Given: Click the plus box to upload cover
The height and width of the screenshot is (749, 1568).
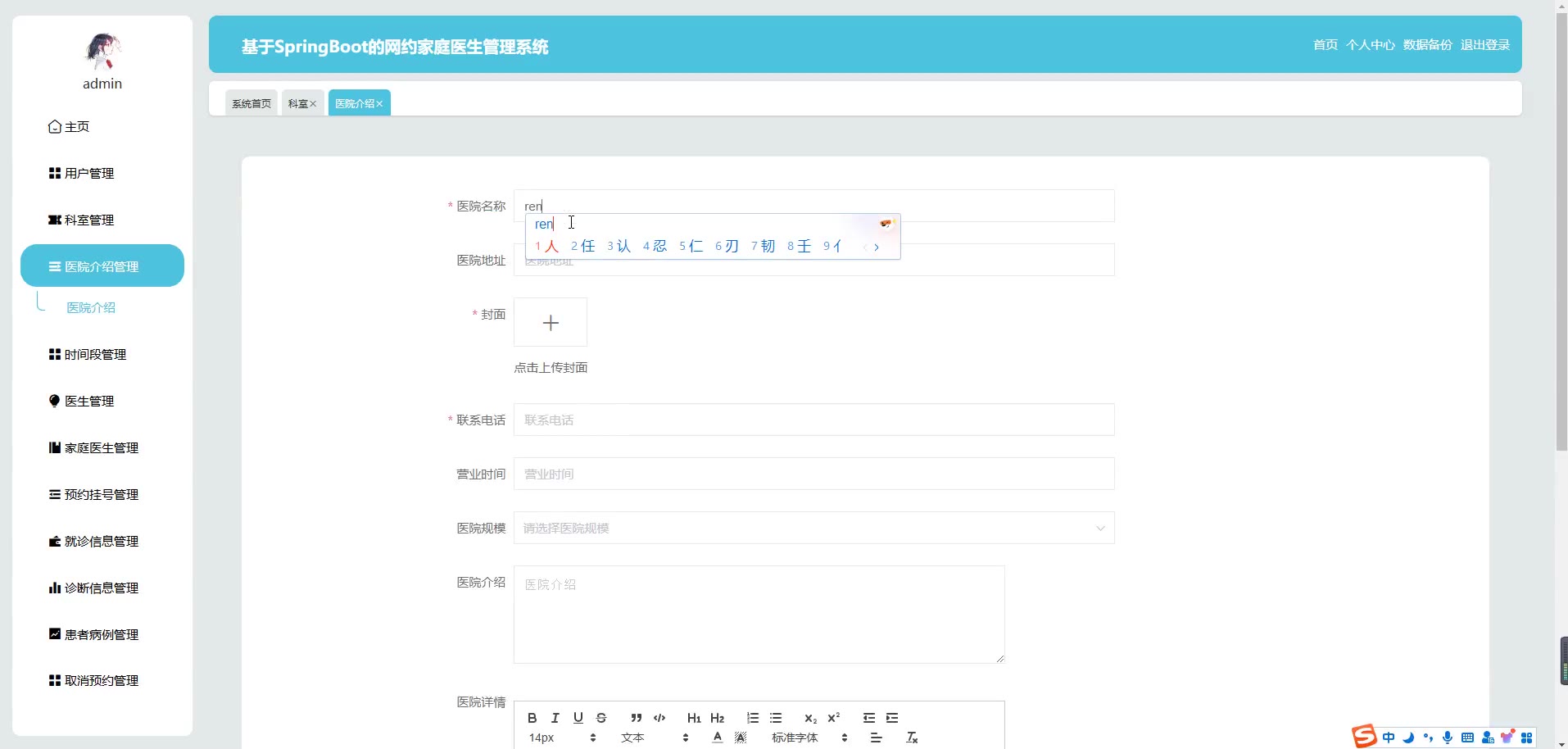Looking at the screenshot, I should coord(551,323).
